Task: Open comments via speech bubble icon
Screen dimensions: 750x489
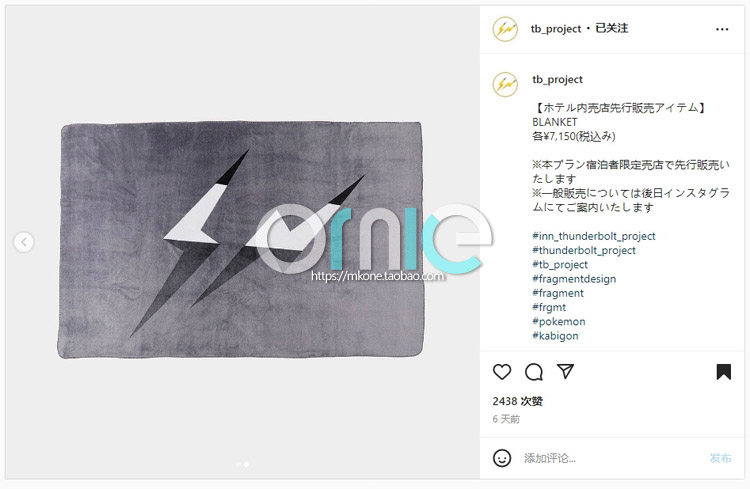Action: 533,372
